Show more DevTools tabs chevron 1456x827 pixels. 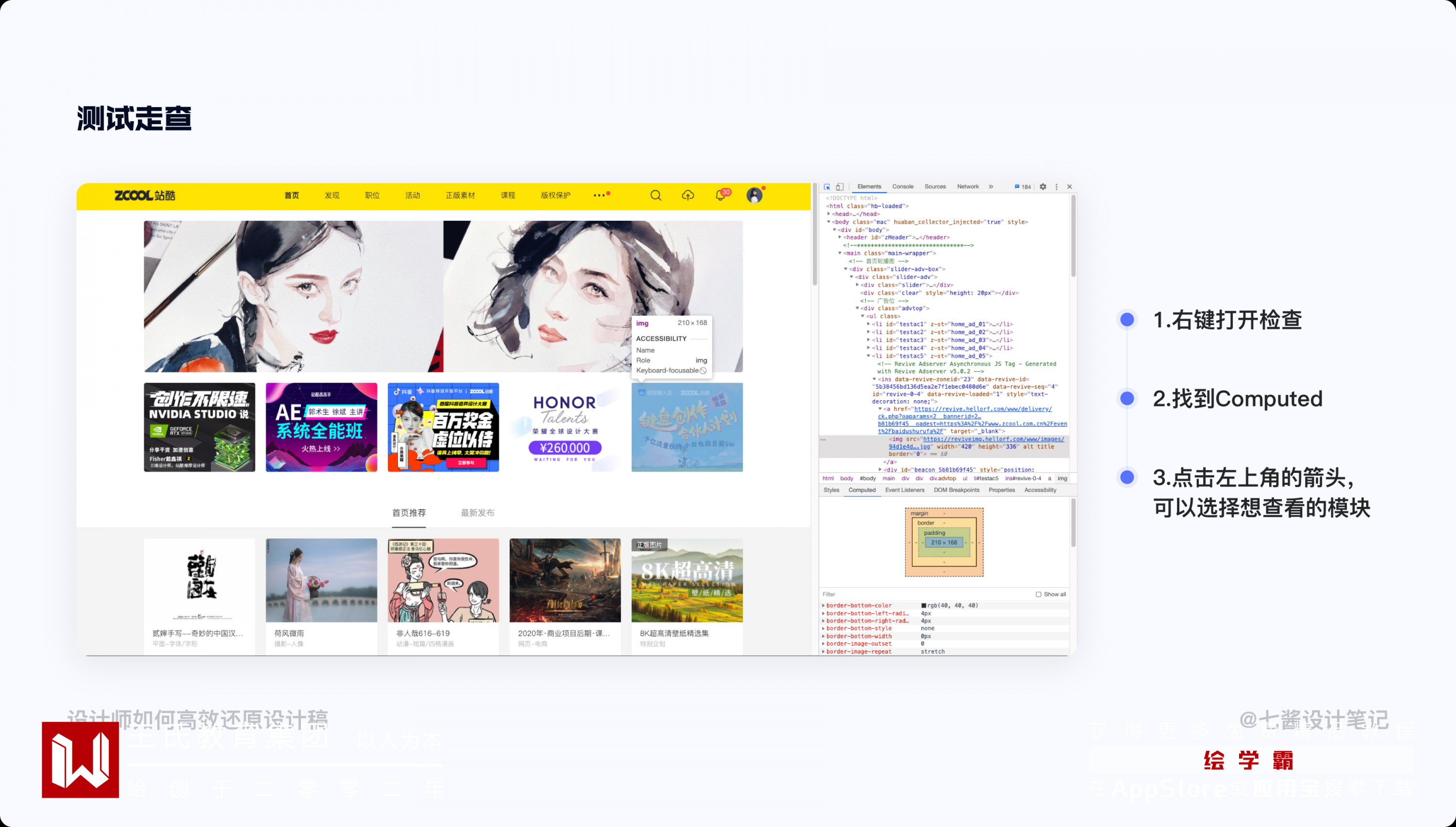pyautogui.click(x=991, y=187)
